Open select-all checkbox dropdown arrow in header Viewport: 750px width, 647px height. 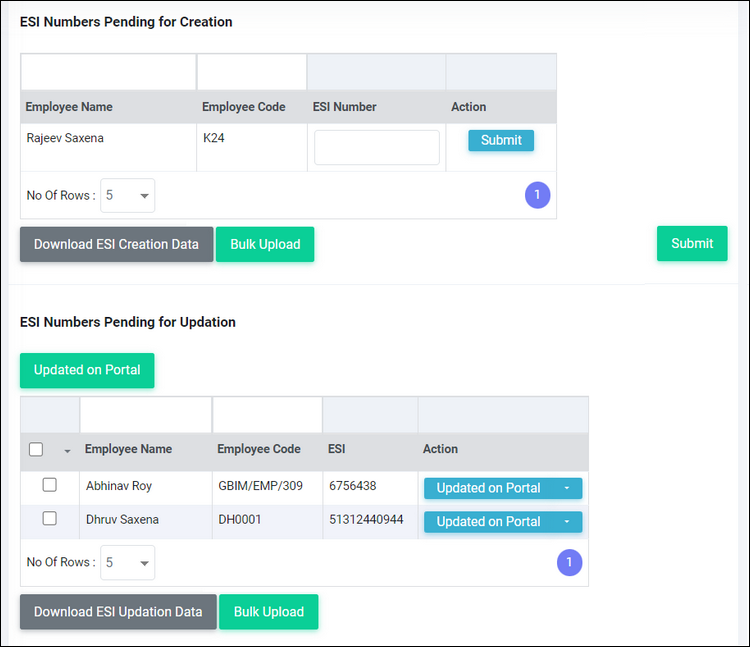point(67,451)
